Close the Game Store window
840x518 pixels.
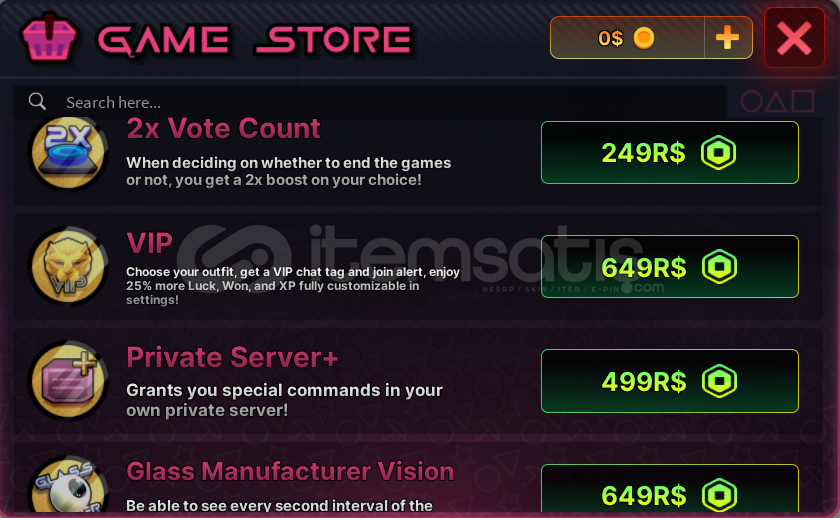pos(794,38)
